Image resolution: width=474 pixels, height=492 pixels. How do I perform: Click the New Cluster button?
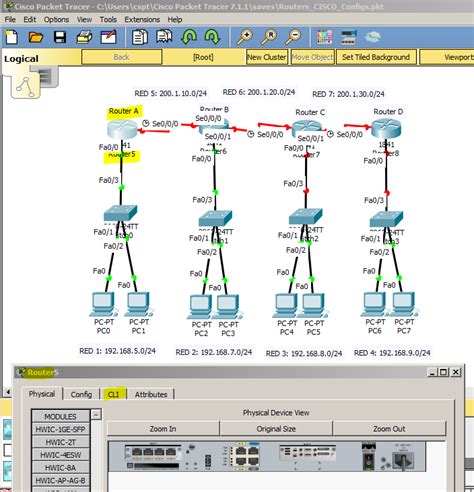[267, 57]
